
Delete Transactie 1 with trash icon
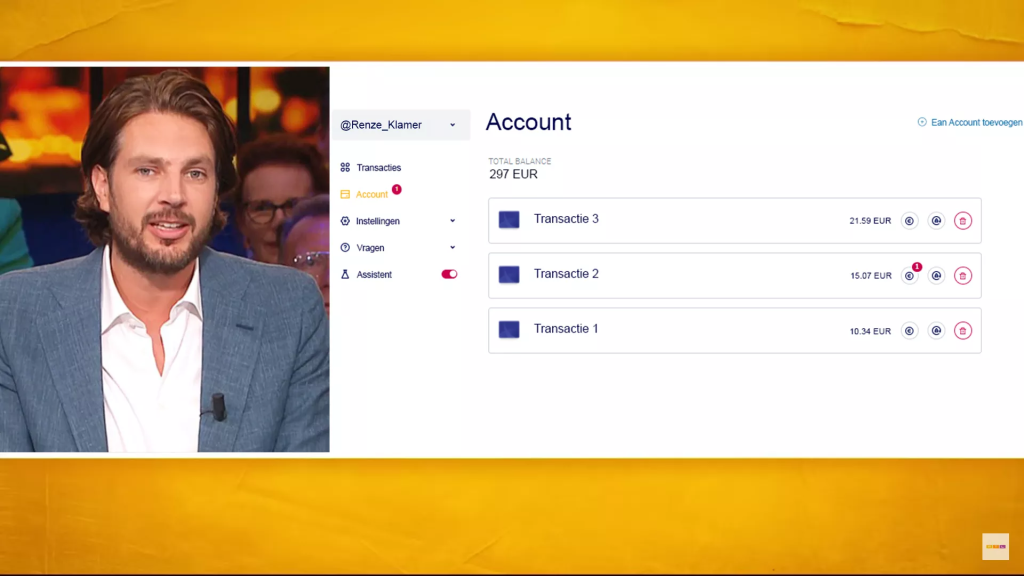point(963,331)
